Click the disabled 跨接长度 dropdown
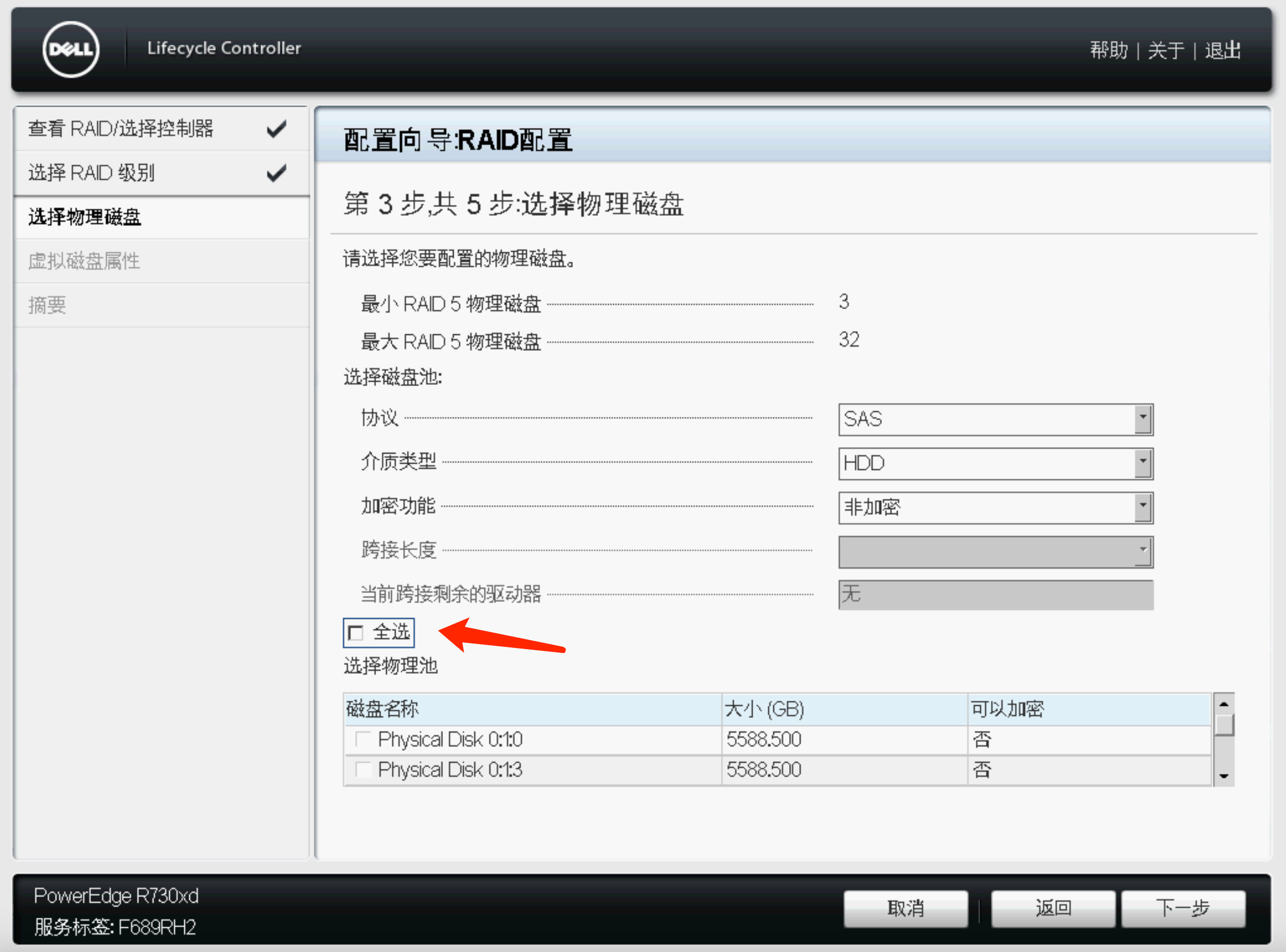1286x952 pixels. click(x=995, y=551)
